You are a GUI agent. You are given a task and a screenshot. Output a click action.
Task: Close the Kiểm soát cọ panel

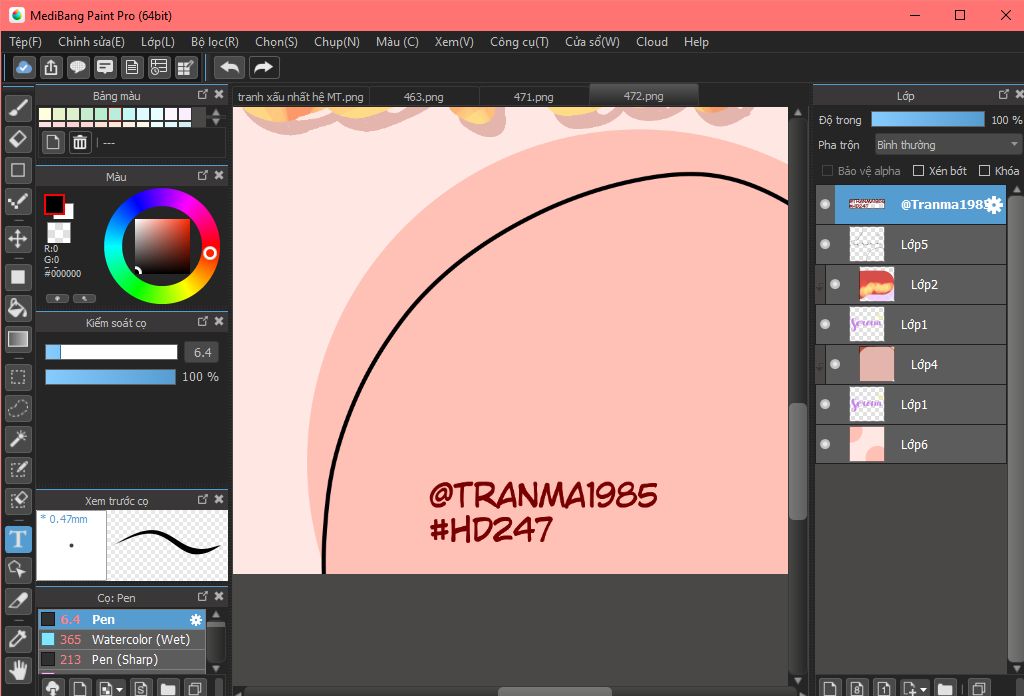click(219, 321)
